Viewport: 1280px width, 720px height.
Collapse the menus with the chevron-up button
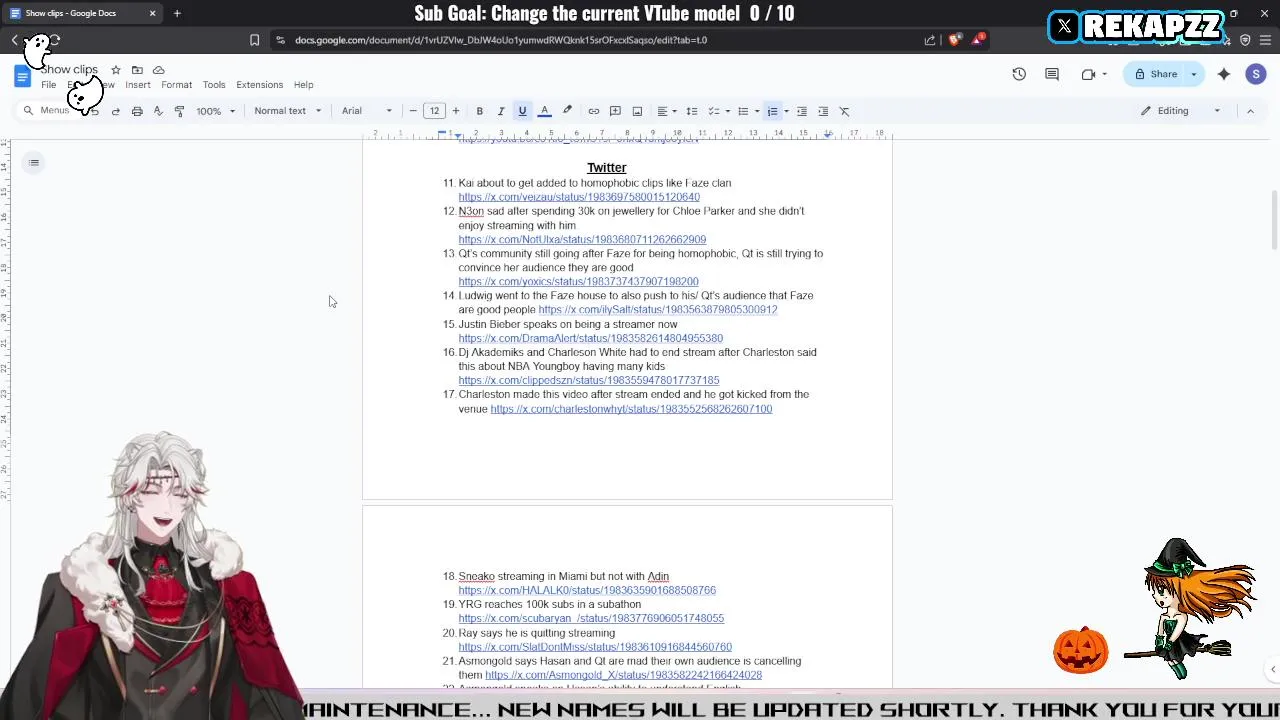pyautogui.click(x=1250, y=111)
